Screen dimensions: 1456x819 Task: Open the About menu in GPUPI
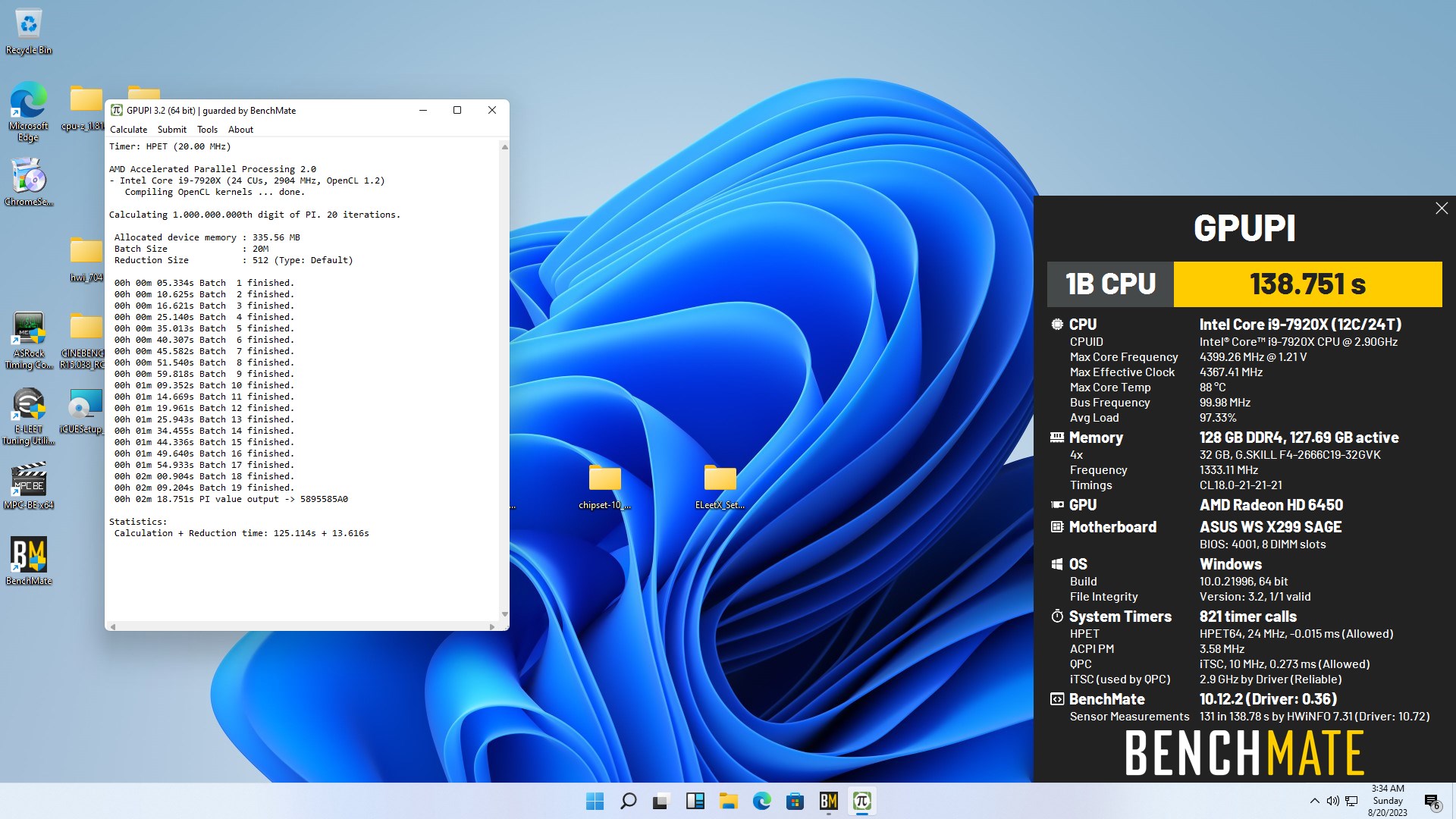click(240, 130)
